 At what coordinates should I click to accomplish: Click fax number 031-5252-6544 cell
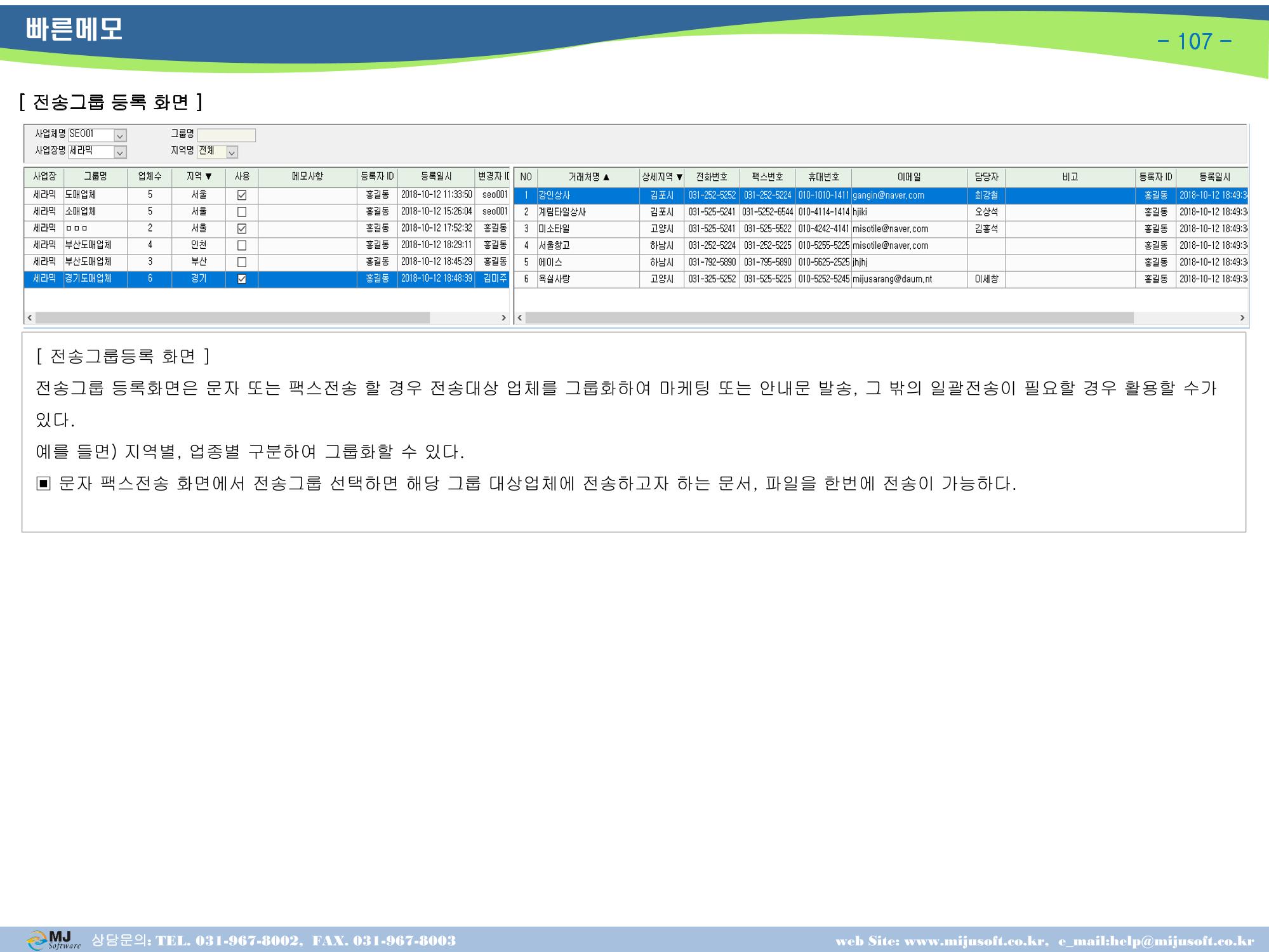click(x=767, y=212)
